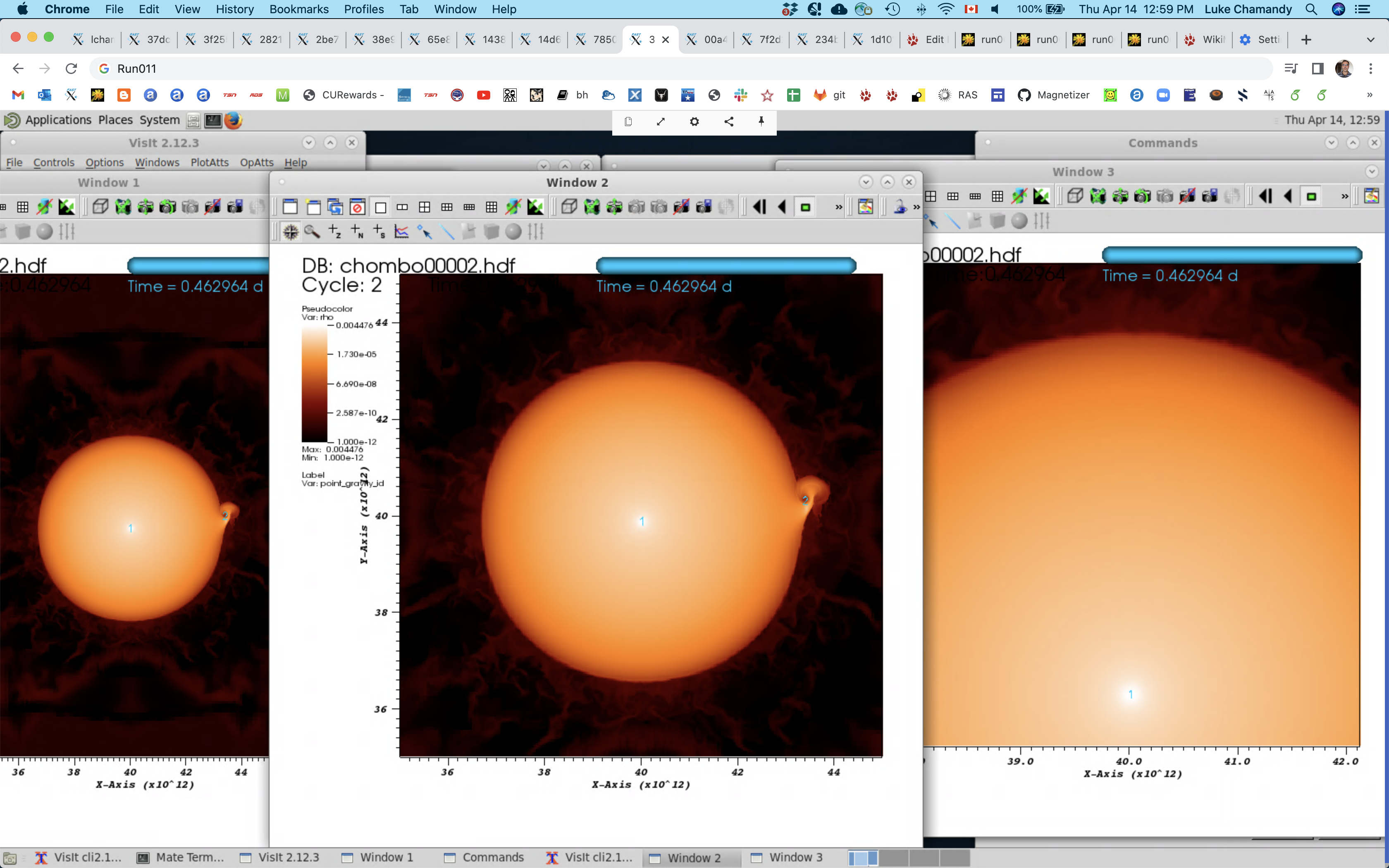
Task: Open Commands window title dropdown arrow
Action: [x=1332, y=142]
